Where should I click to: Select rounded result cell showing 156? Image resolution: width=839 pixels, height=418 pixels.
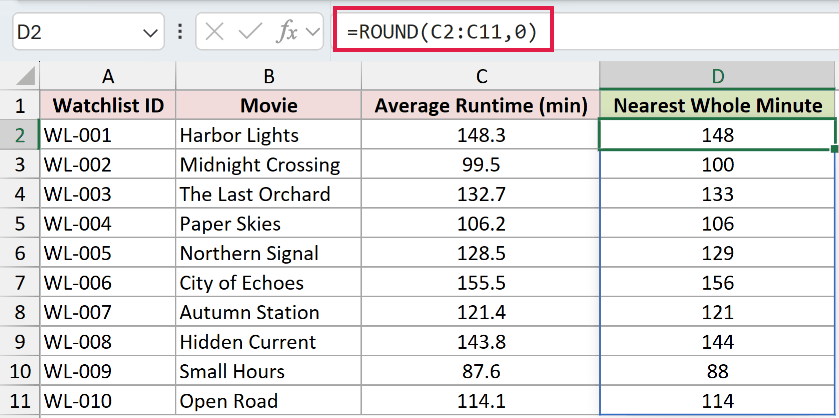coord(718,283)
